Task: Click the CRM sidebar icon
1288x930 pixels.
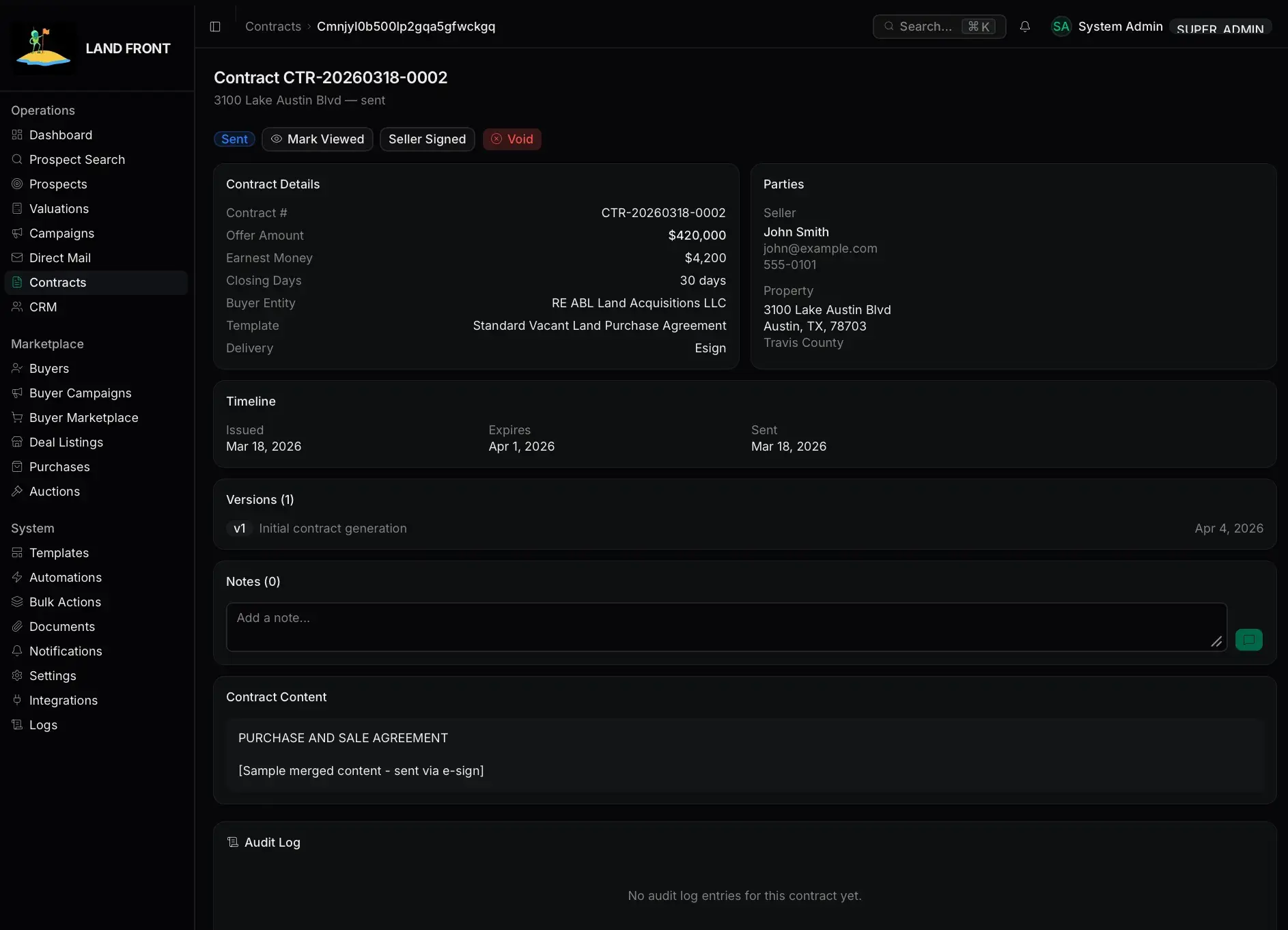Action: pos(17,307)
